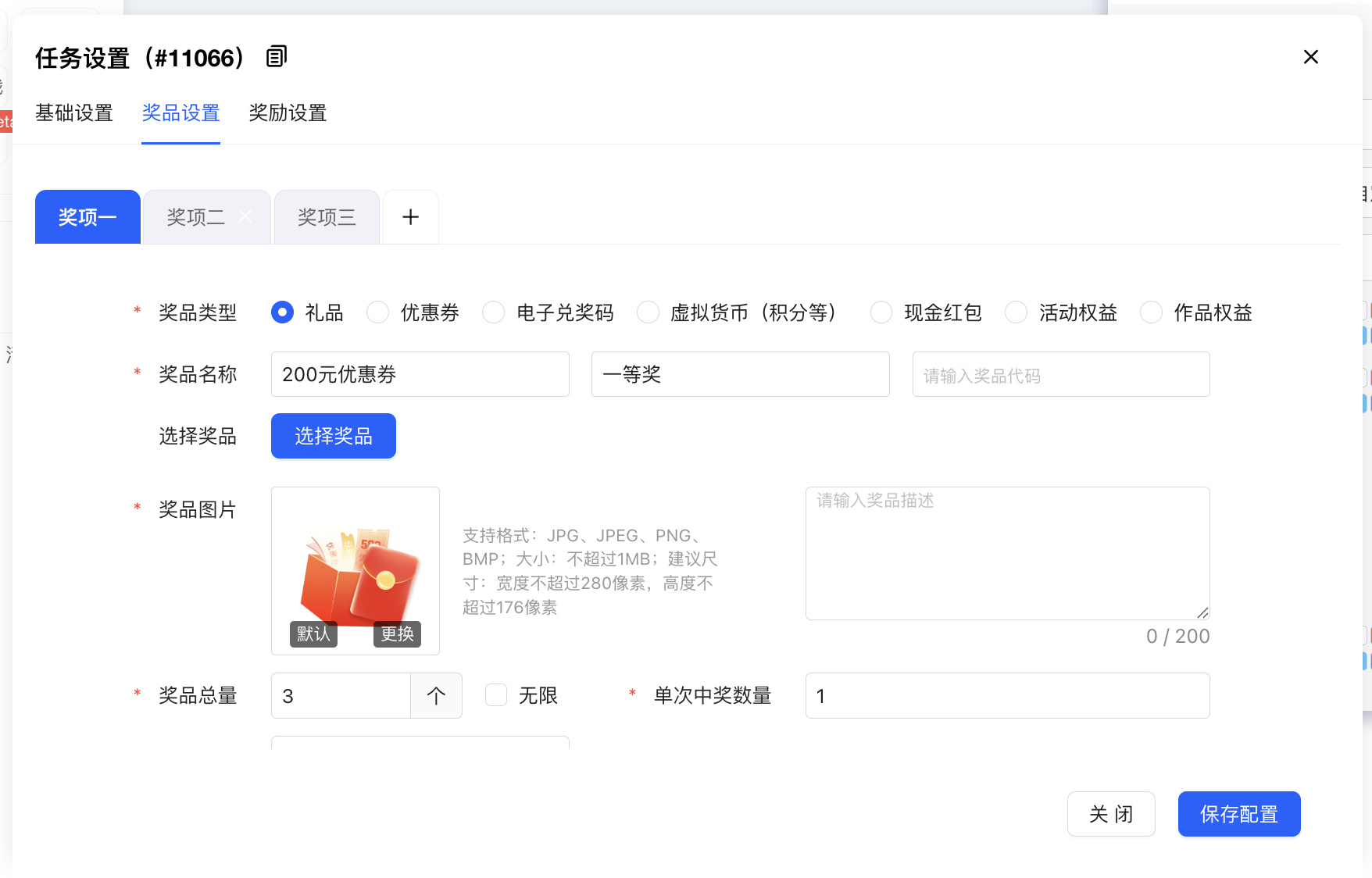Click the copy icon beside task title
The image size is (1372, 878).
(x=277, y=57)
